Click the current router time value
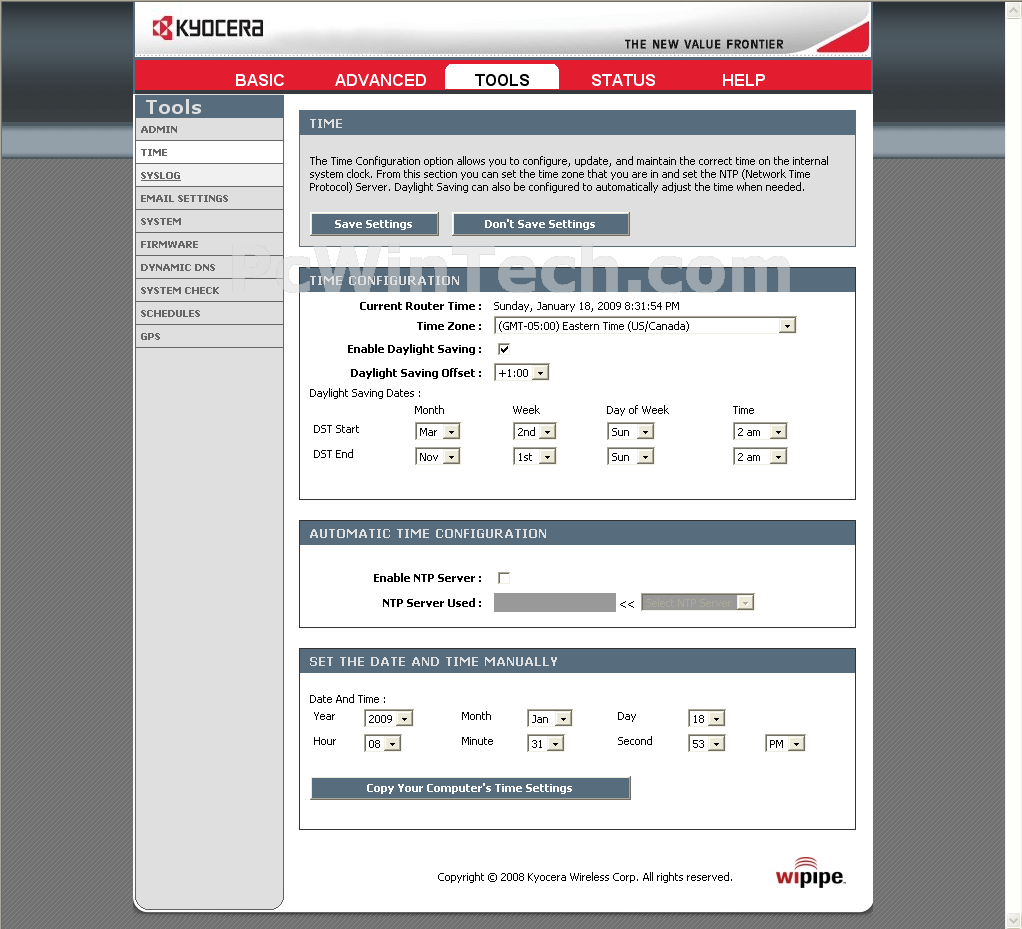 coord(586,306)
